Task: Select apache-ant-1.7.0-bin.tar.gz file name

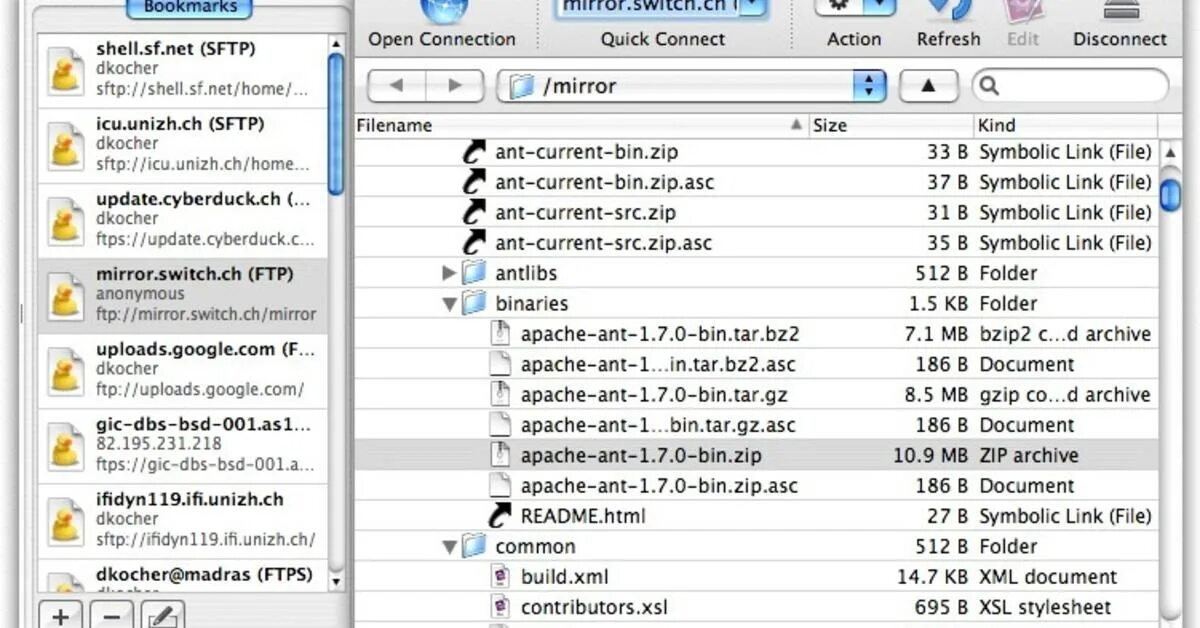Action: (652, 395)
